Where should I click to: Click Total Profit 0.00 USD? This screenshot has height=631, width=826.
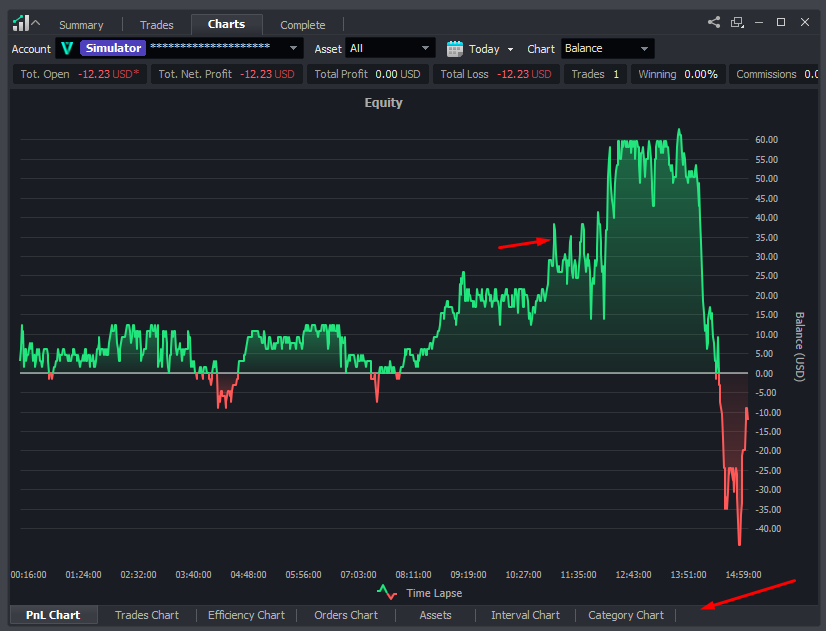pos(368,74)
